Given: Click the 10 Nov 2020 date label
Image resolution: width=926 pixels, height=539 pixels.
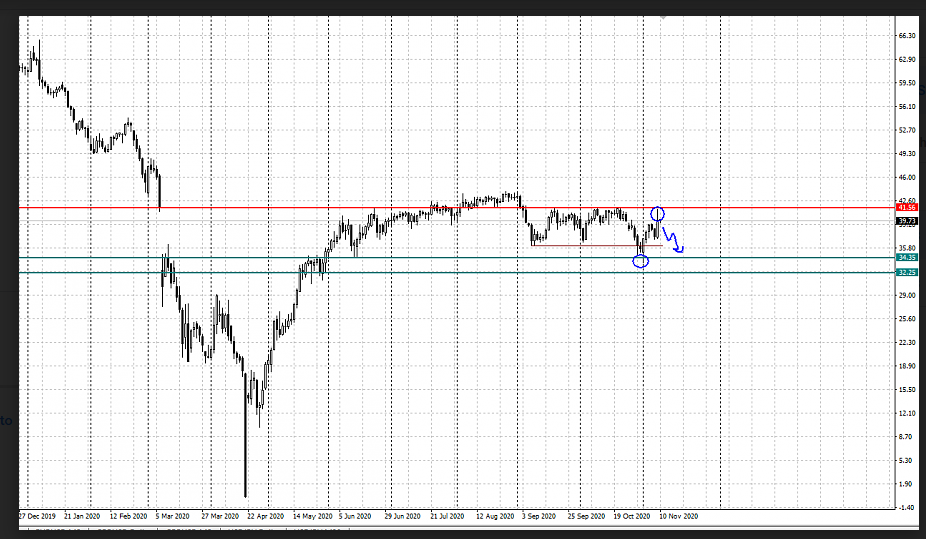Looking at the screenshot, I should tap(678, 516).
